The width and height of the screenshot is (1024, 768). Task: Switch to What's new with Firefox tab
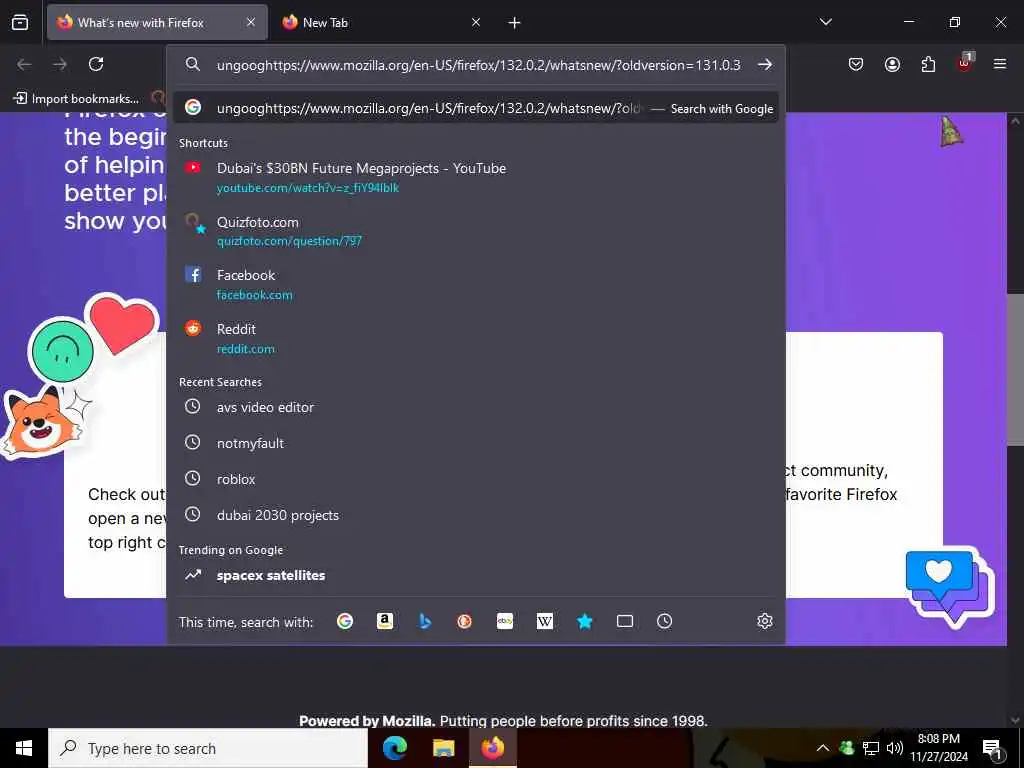pos(157,23)
